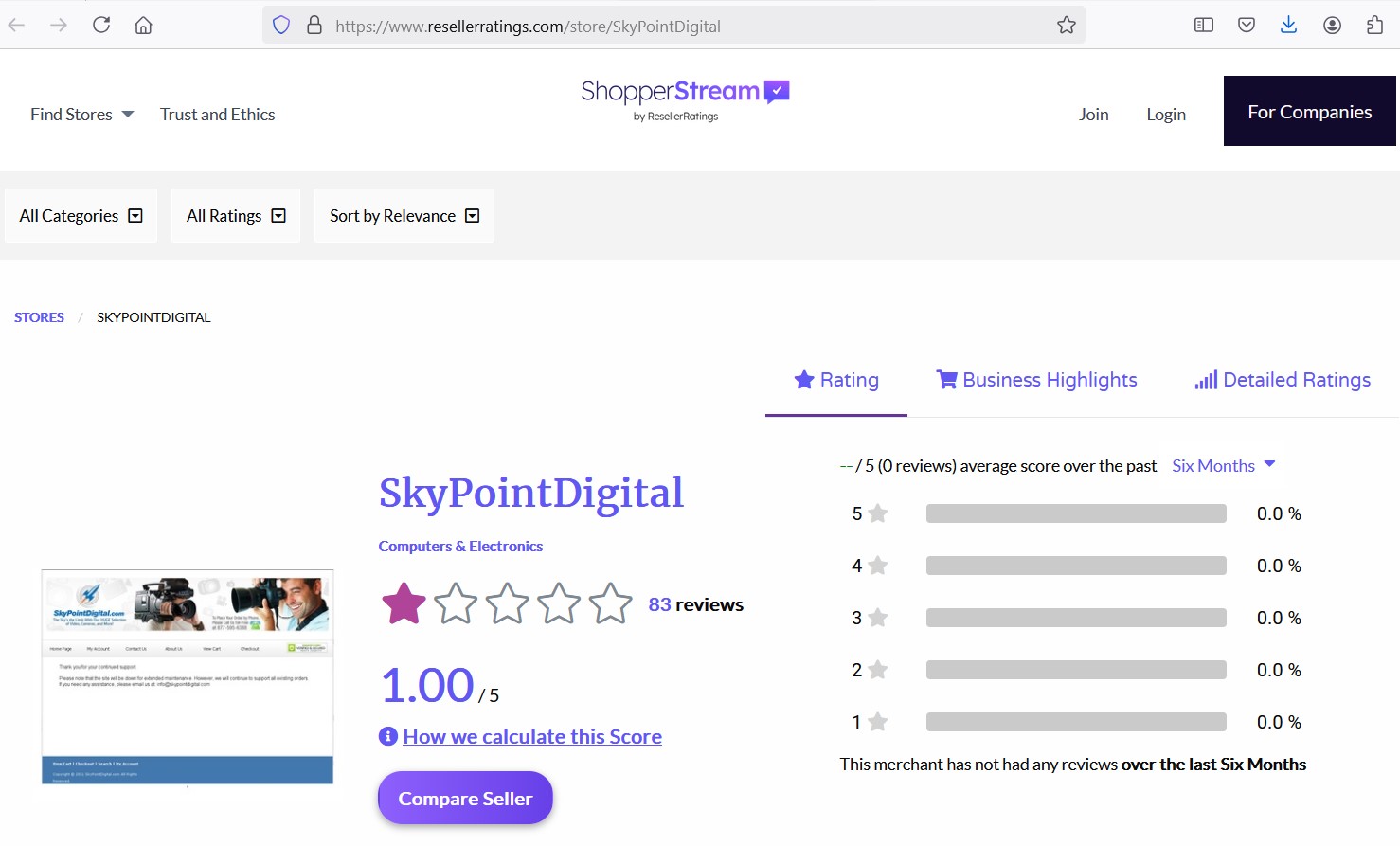The width and height of the screenshot is (1400, 846).
Task: Open the tracking protection shield icon
Action: [281, 26]
